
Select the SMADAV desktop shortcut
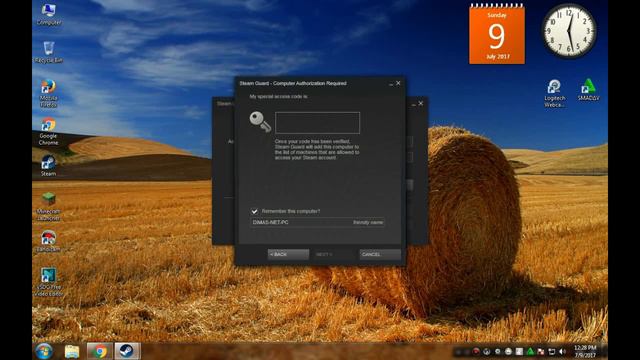point(588,90)
